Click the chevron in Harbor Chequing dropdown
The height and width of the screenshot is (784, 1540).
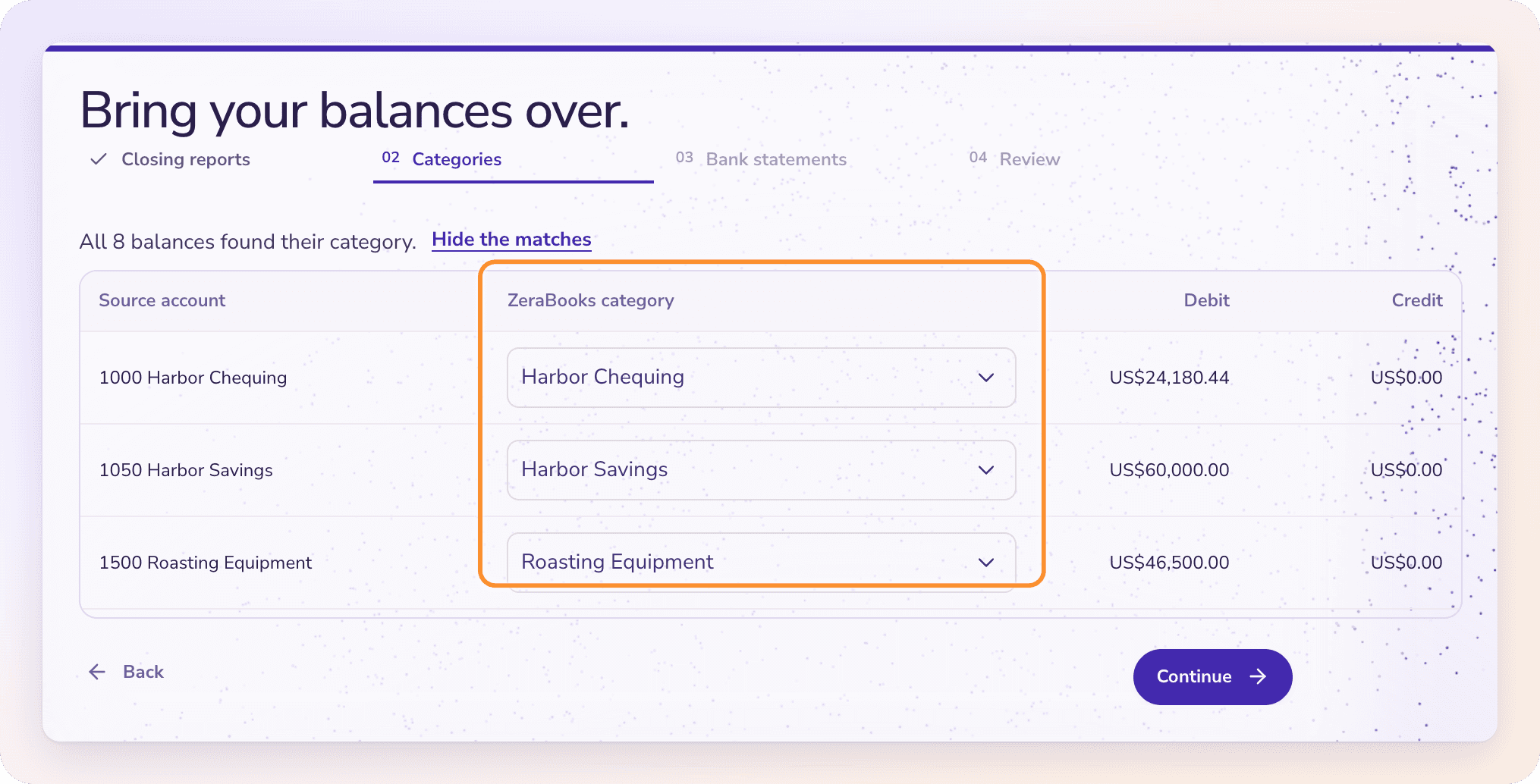click(x=985, y=378)
